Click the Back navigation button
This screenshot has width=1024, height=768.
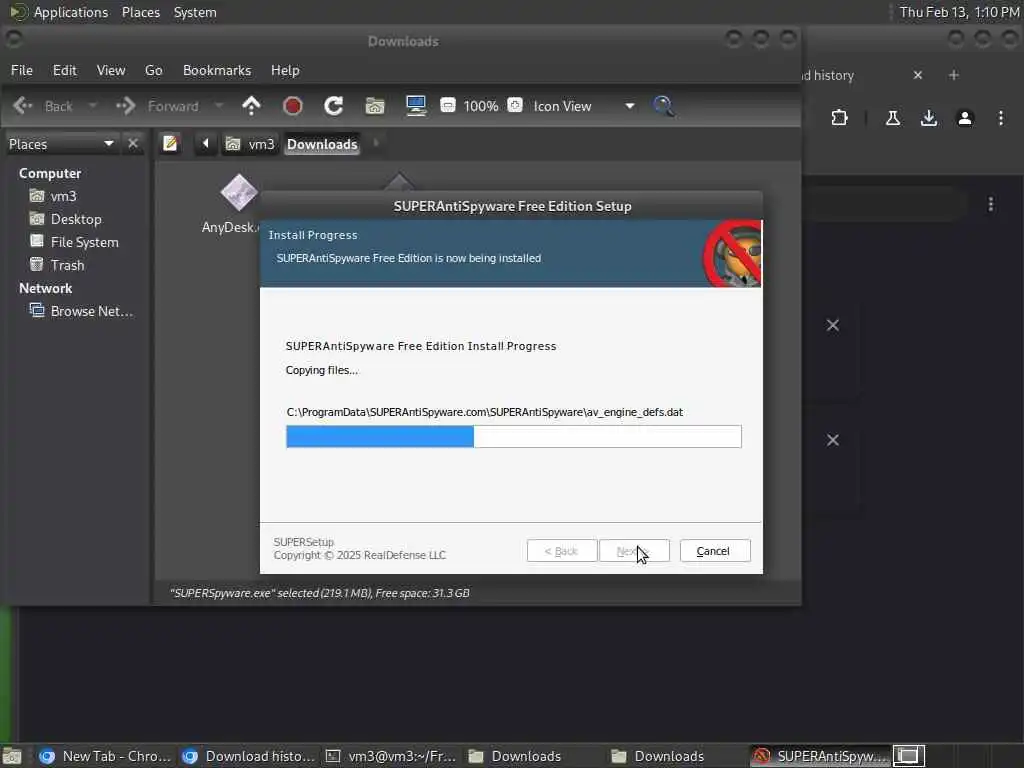[x=43, y=106]
